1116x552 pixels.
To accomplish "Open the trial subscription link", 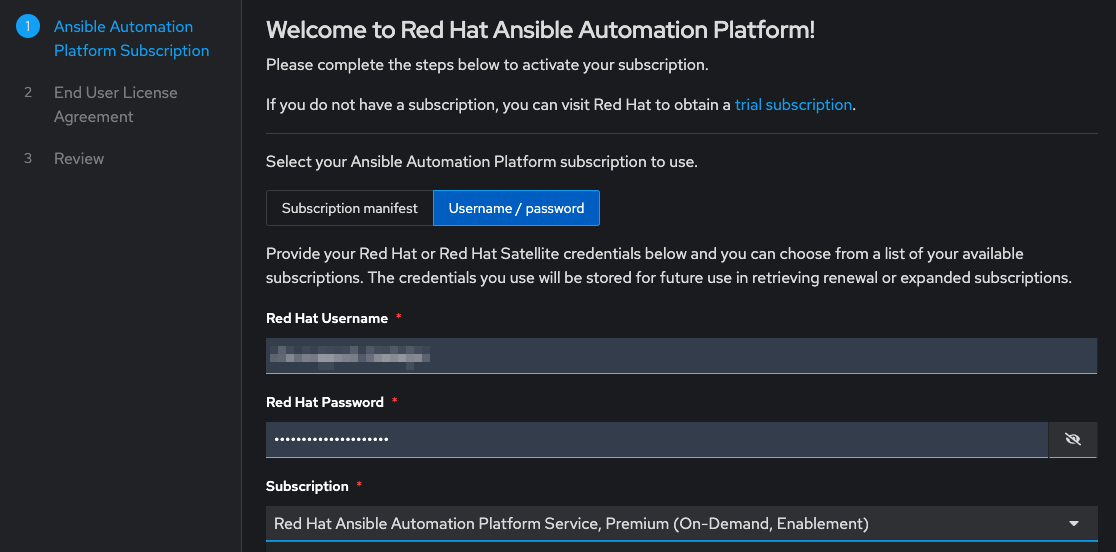I will click(793, 105).
